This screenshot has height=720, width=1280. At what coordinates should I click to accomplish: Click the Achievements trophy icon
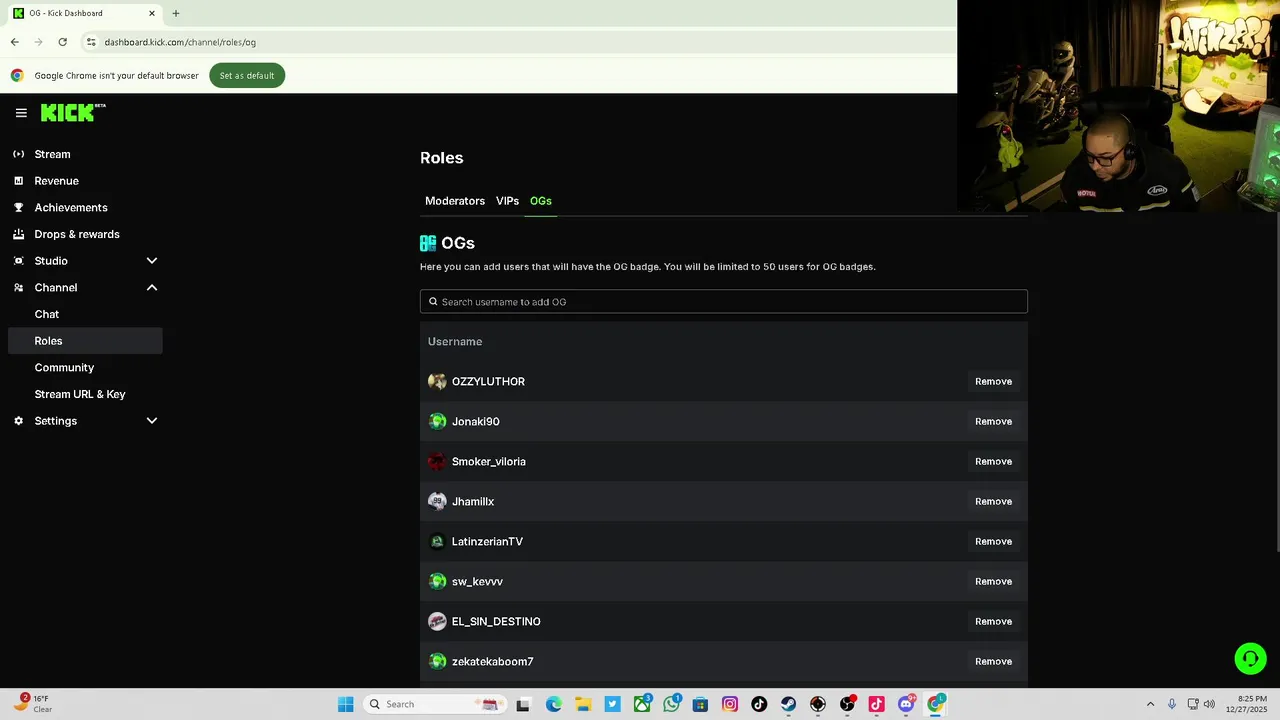click(x=18, y=207)
